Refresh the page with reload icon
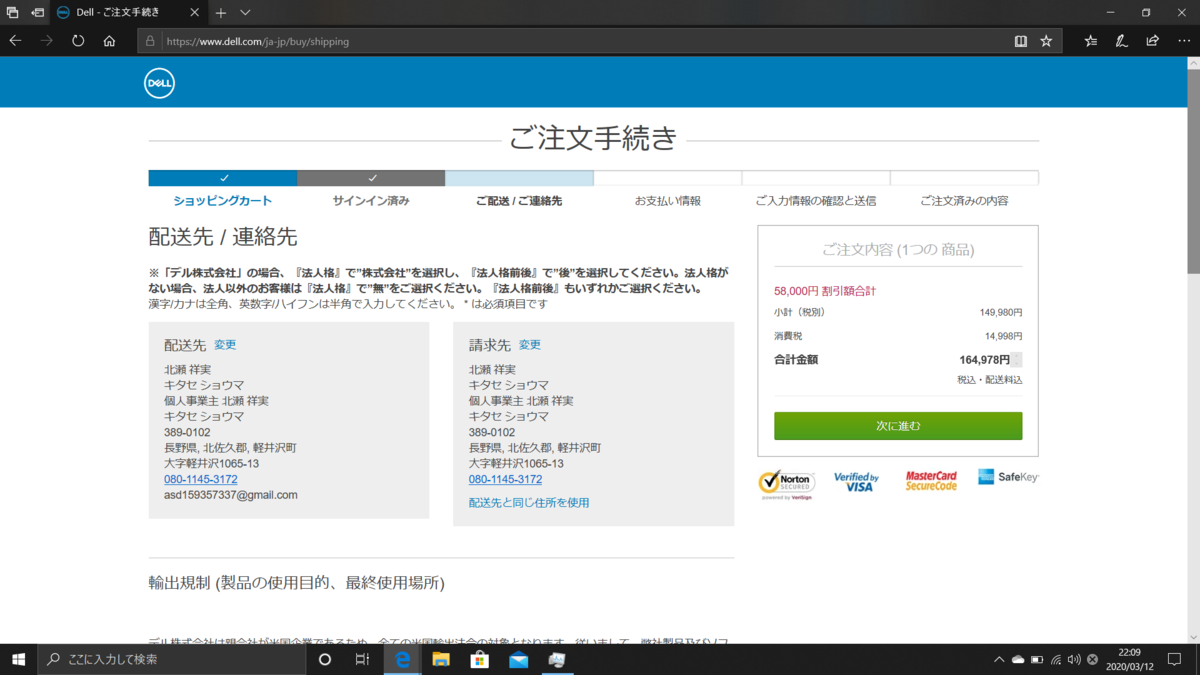 [x=78, y=41]
